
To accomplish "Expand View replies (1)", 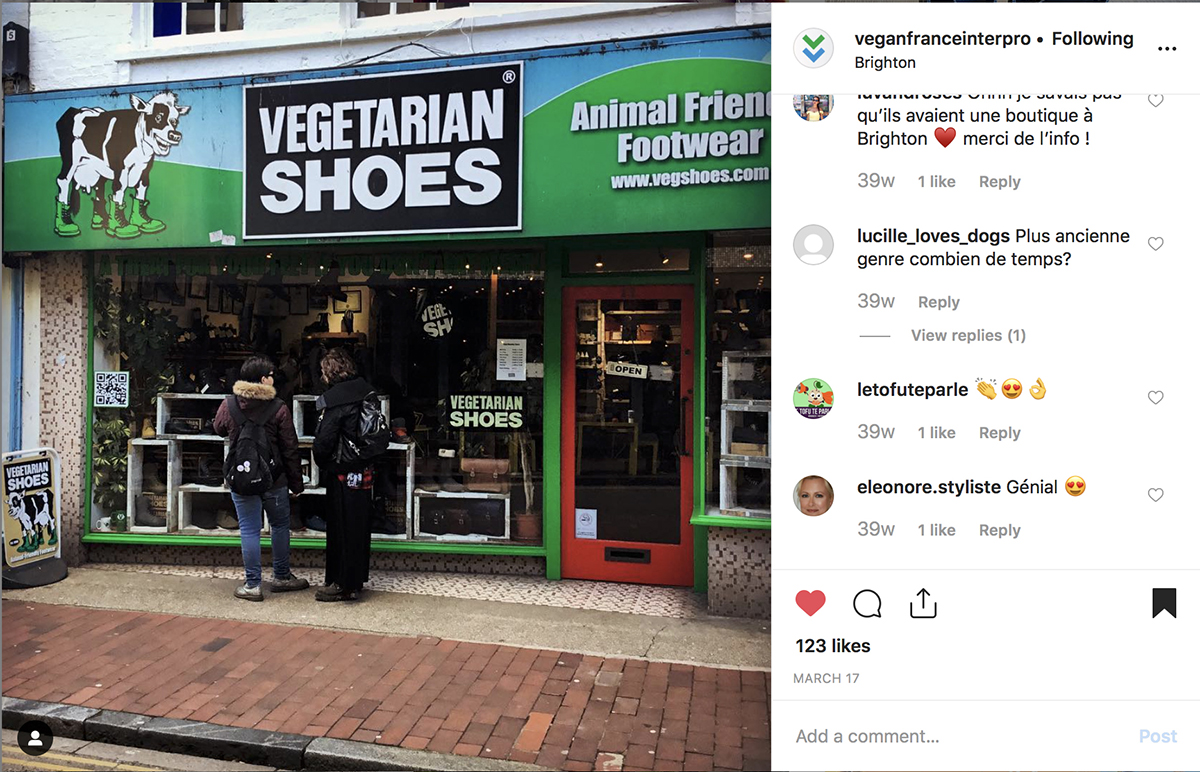I will (968, 335).
